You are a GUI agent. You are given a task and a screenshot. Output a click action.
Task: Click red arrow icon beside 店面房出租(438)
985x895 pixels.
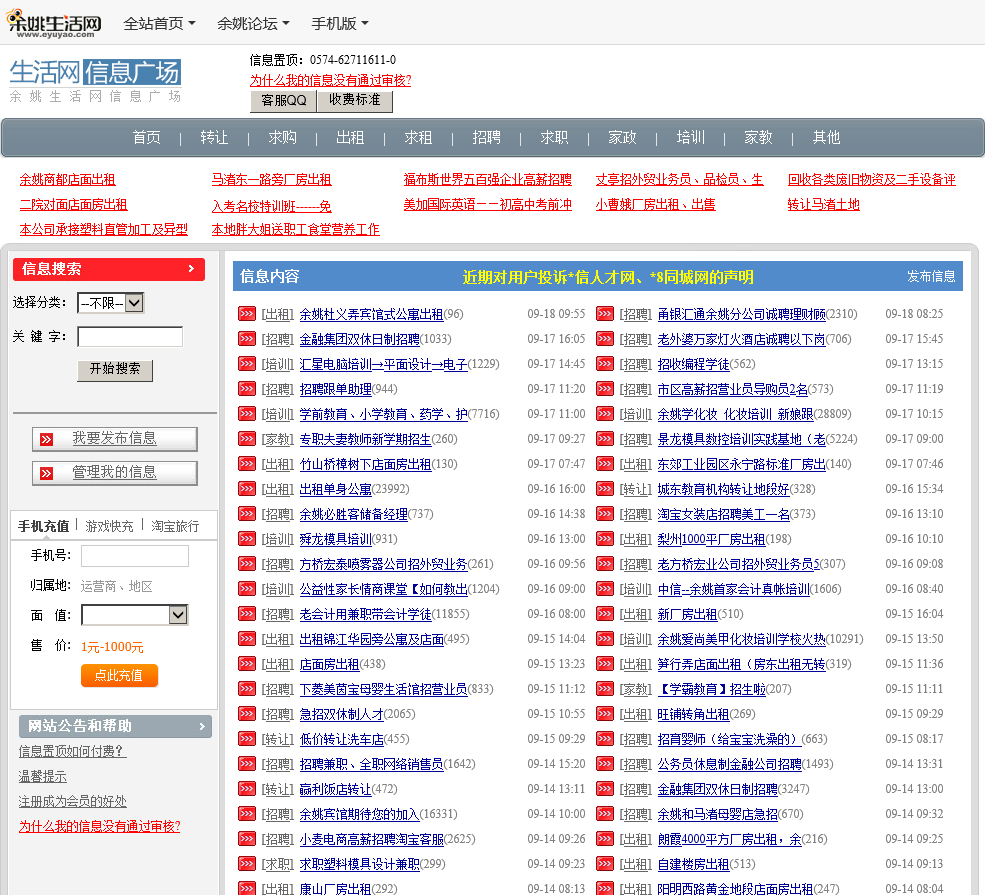coord(247,664)
